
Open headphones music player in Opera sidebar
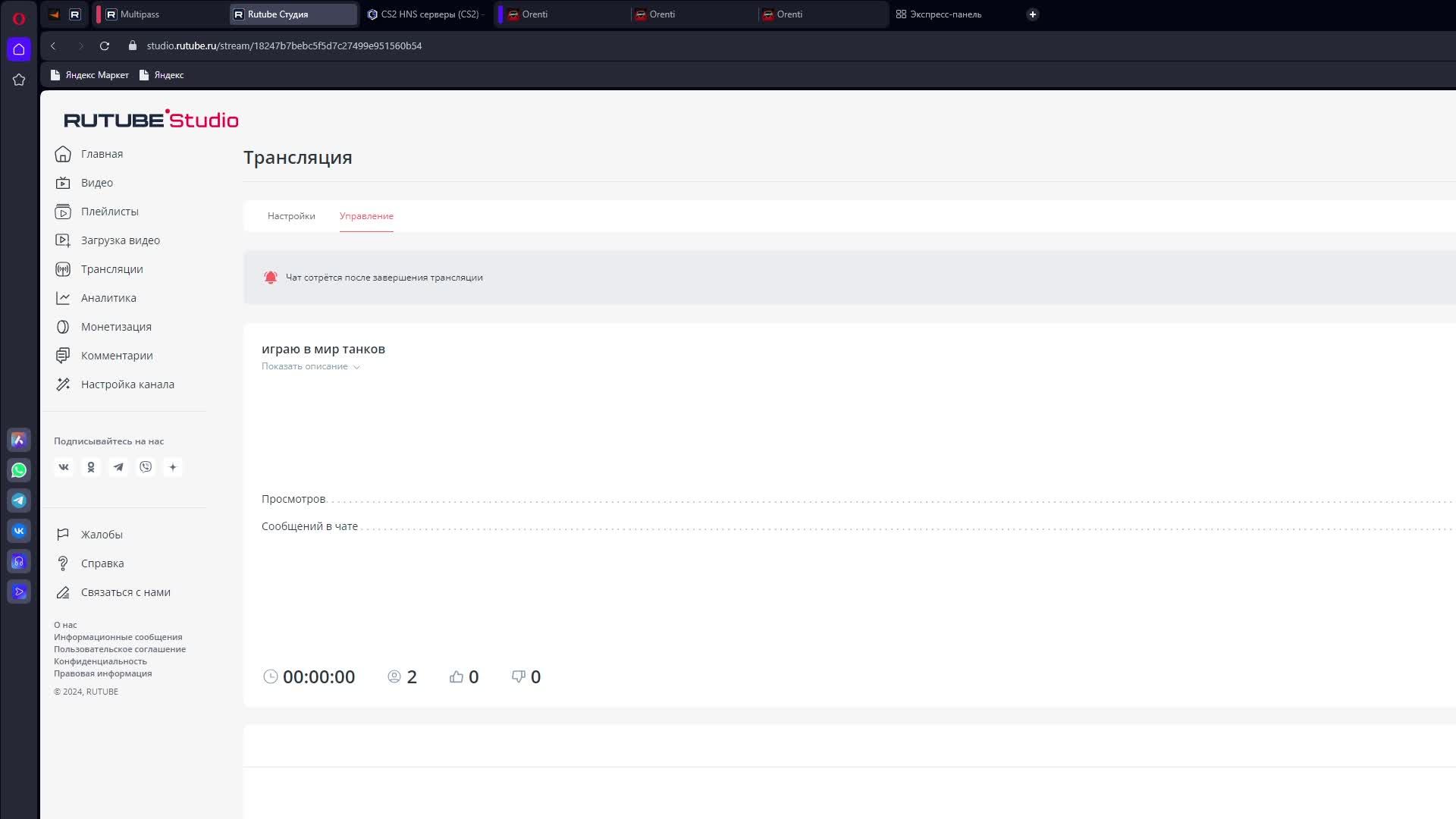click(19, 561)
